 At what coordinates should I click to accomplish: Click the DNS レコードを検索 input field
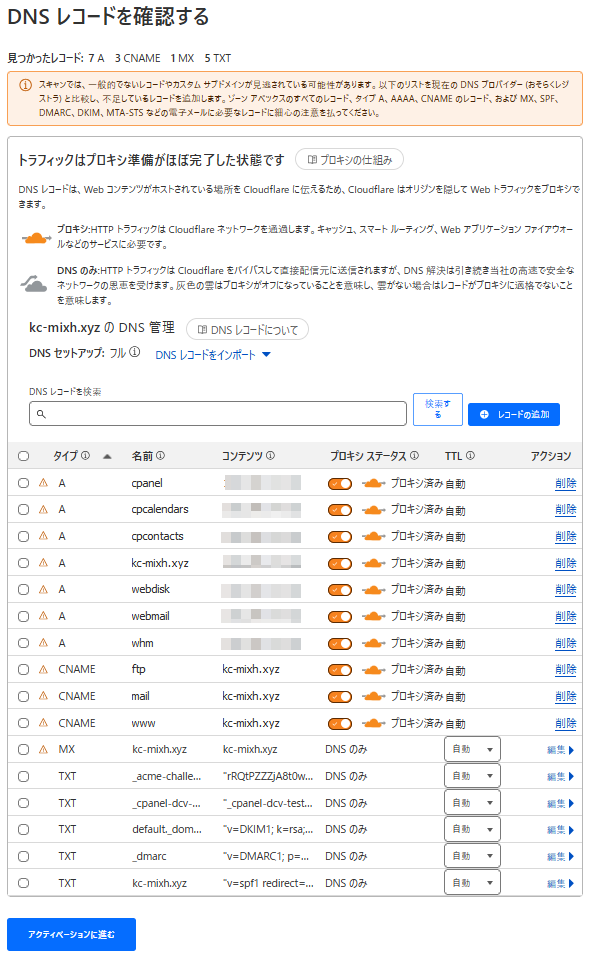click(x=218, y=414)
